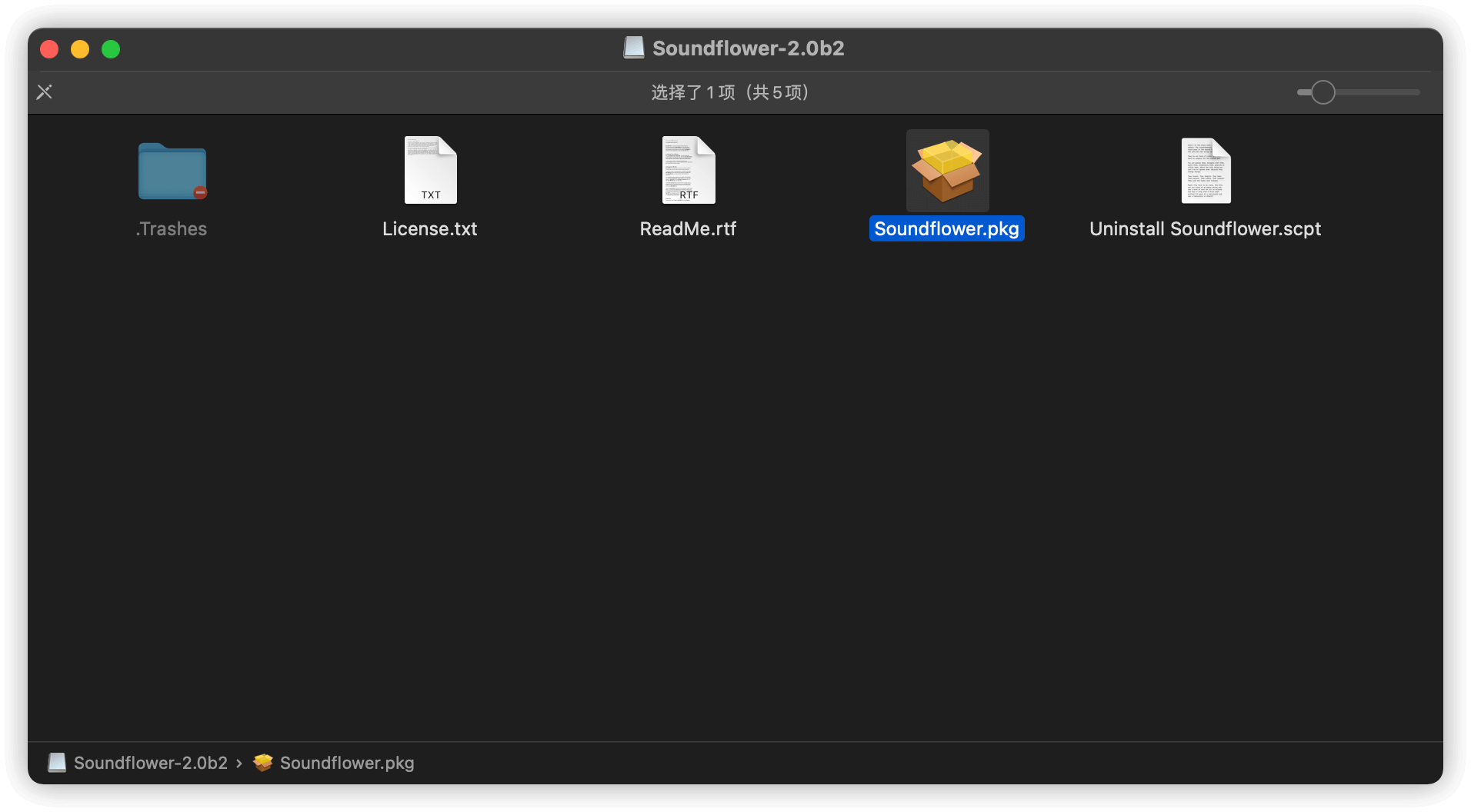
Task: Click the .Trashes file name label
Action: [172, 229]
